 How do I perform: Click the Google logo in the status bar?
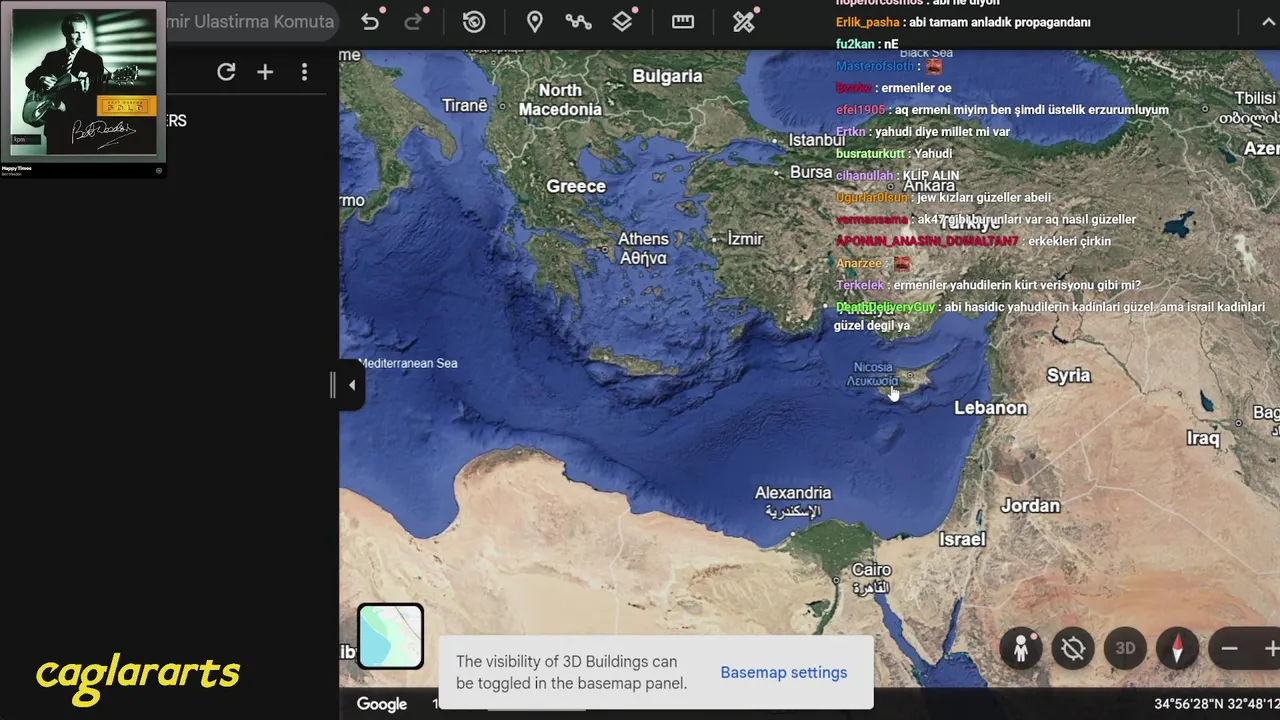coord(382,704)
